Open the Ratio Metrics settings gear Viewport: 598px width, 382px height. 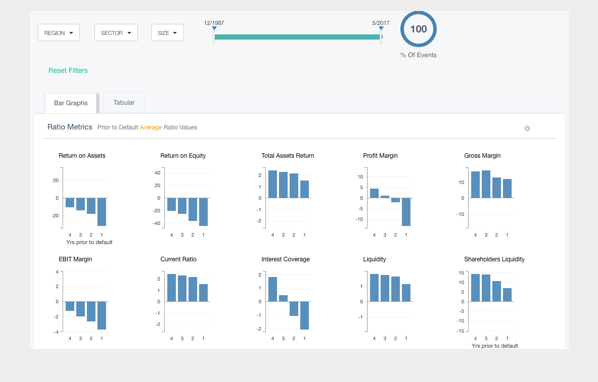pos(527,128)
